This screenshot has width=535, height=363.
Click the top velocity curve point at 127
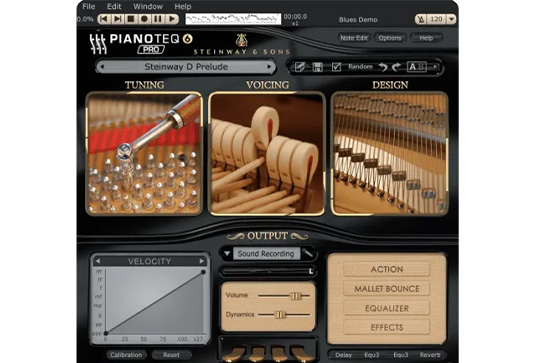click(x=203, y=272)
